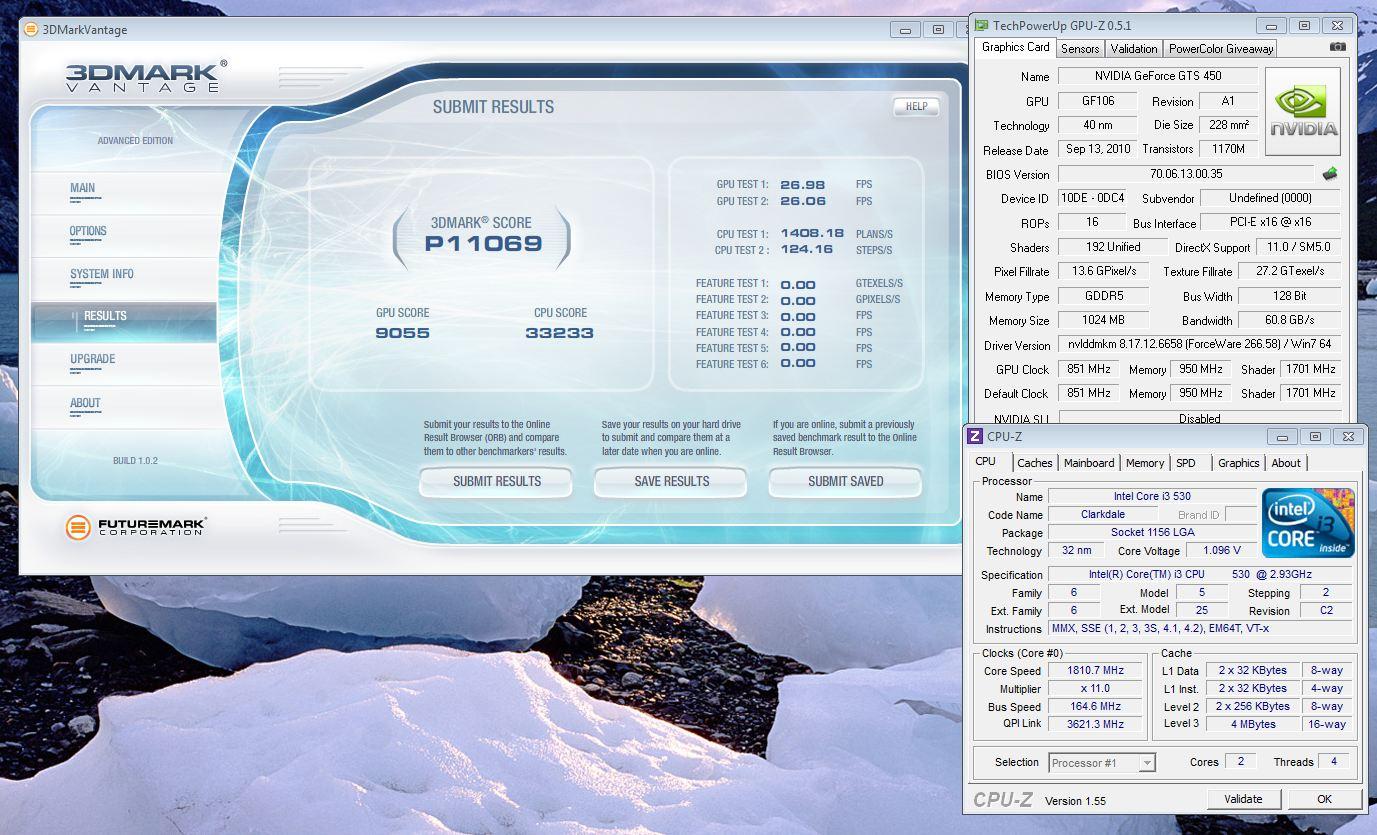Click the GPU TEST 1 value 26.98
This screenshot has width=1377, height=835.
802,184
